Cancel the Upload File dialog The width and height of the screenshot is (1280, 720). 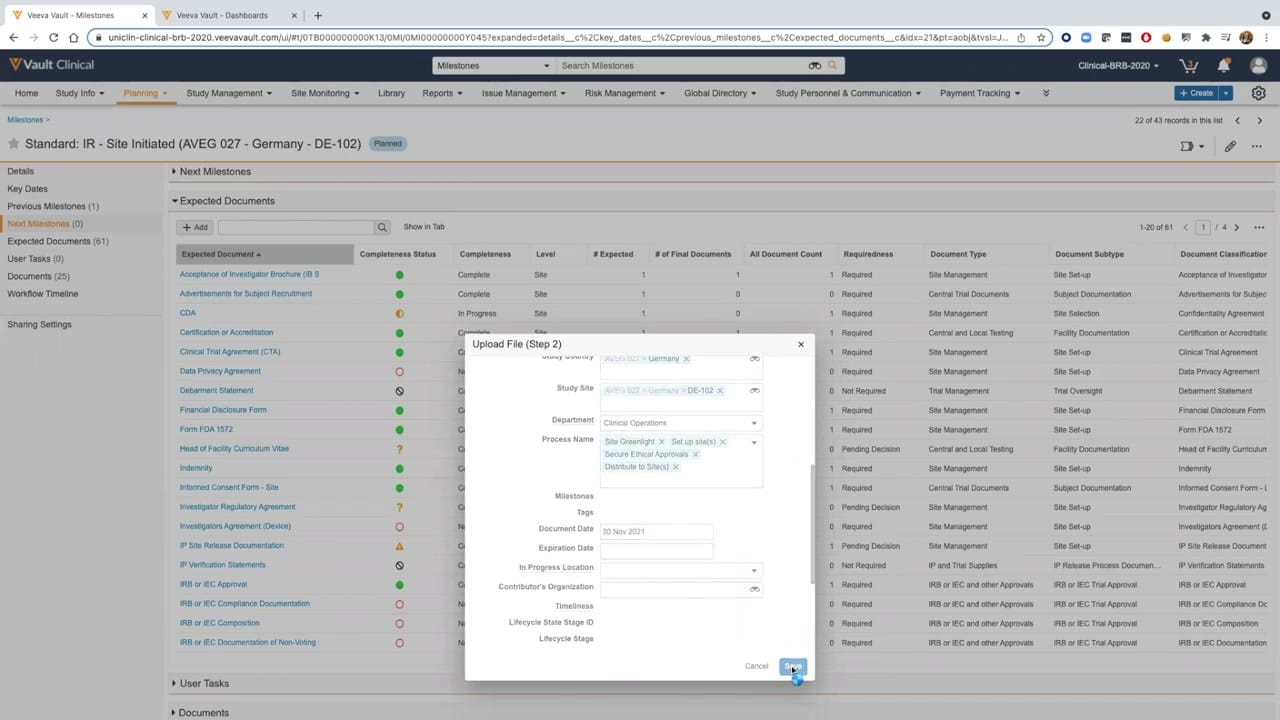point(756,667)
